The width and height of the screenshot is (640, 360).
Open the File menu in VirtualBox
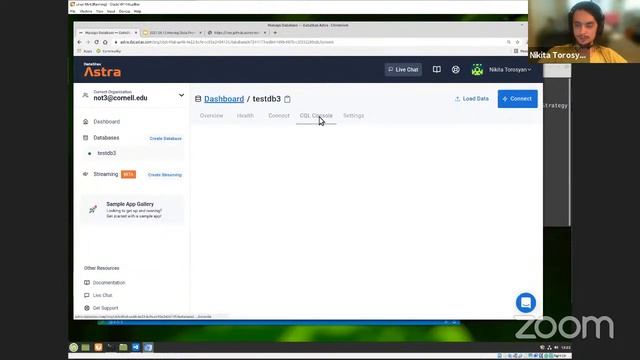(x=73, y=11)
